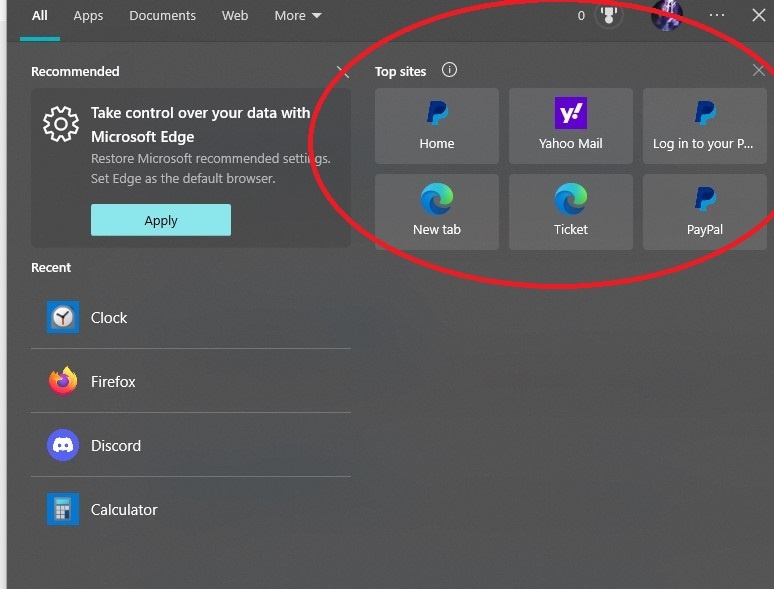Viewport: 774px width, 589px height.
Task: Dismiss the Recommended section
Action: coord(343,72)
